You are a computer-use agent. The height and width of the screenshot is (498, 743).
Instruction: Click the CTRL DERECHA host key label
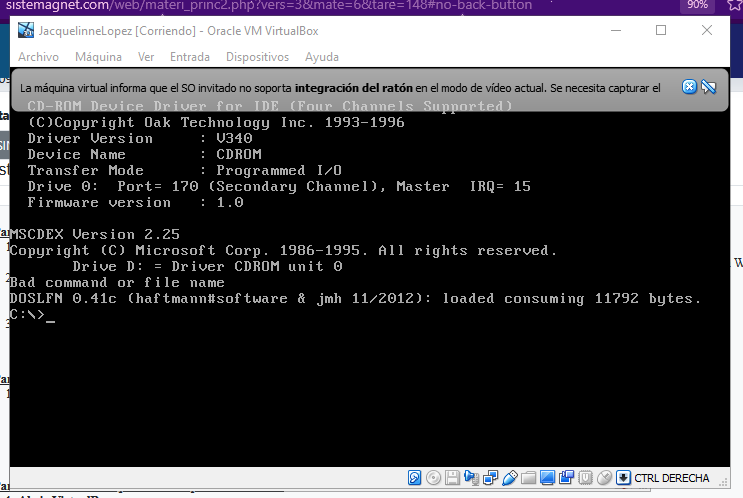pyautogui.click(x=671, y=478)
